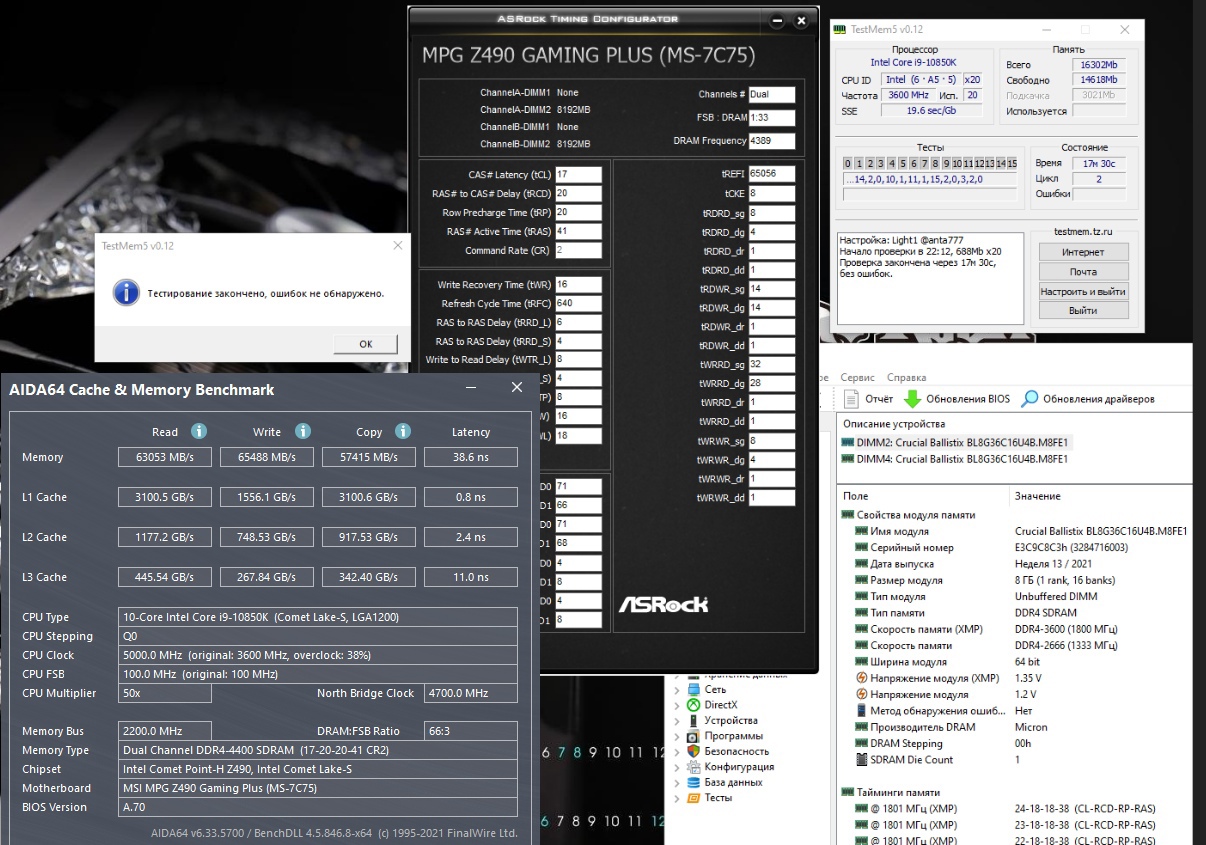Click the tCKE value field
The image size is (1206, 845).
(771, 193)
